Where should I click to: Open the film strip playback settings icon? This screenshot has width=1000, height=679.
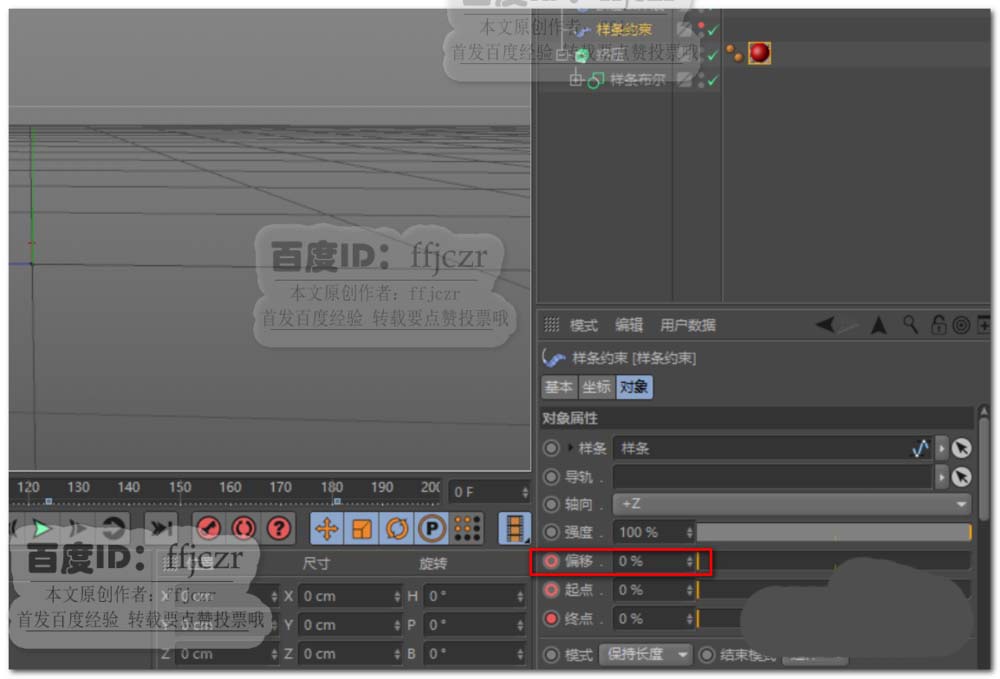click(514, 529)
